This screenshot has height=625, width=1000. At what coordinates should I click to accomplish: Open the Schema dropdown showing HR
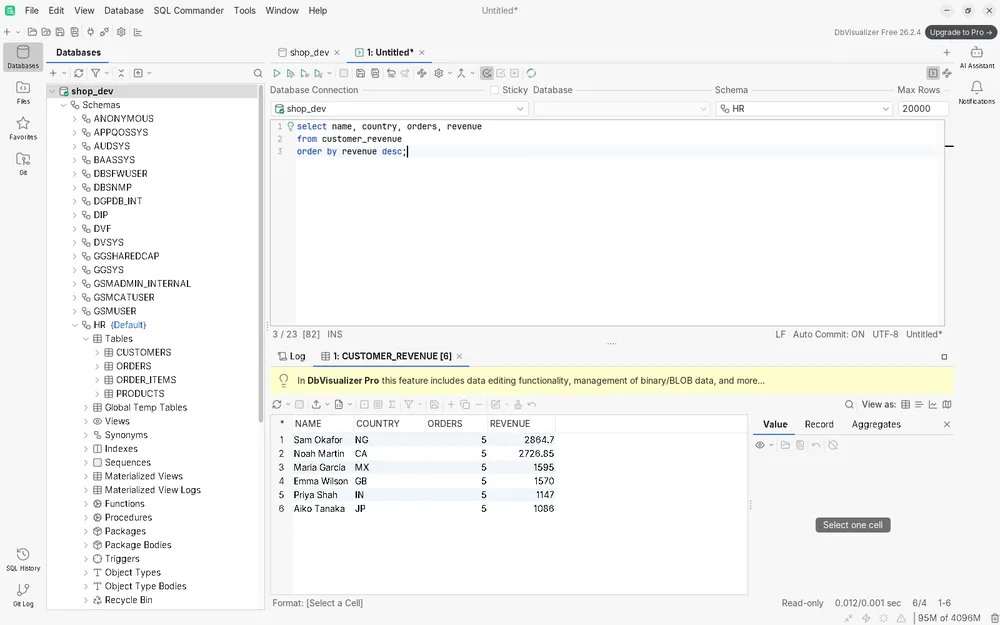804,109
